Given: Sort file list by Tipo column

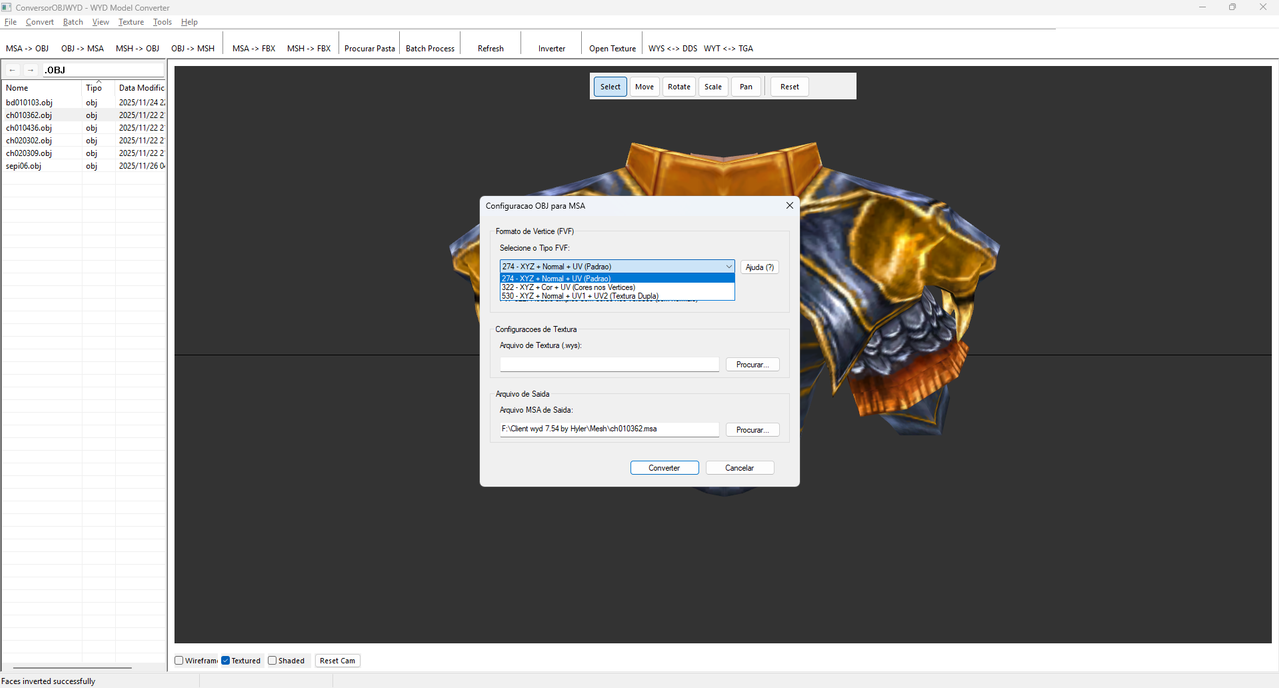Looking at the screenshot, I should (99, 88).
